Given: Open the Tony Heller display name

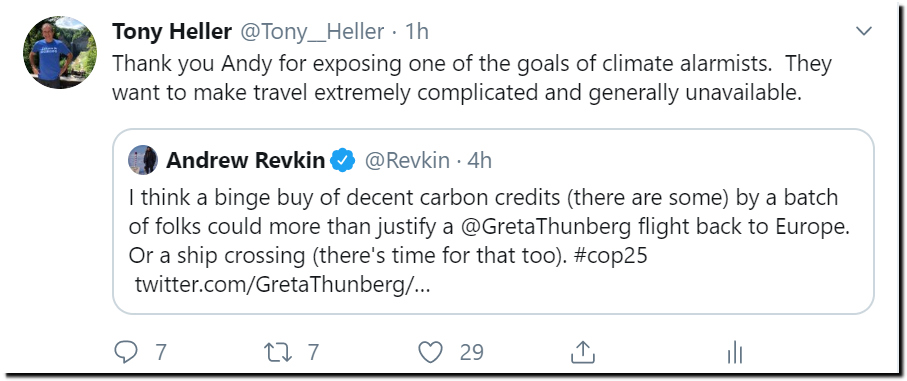Looking at the screenshot, I should pos(172,32).
